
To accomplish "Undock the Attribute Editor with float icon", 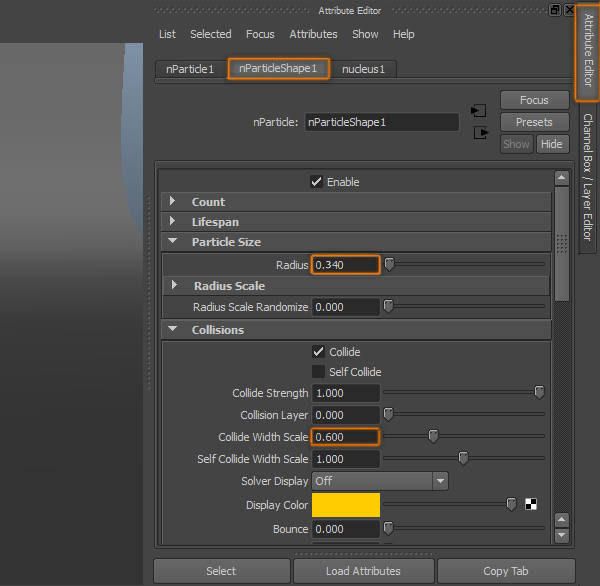I will point(555,10).
